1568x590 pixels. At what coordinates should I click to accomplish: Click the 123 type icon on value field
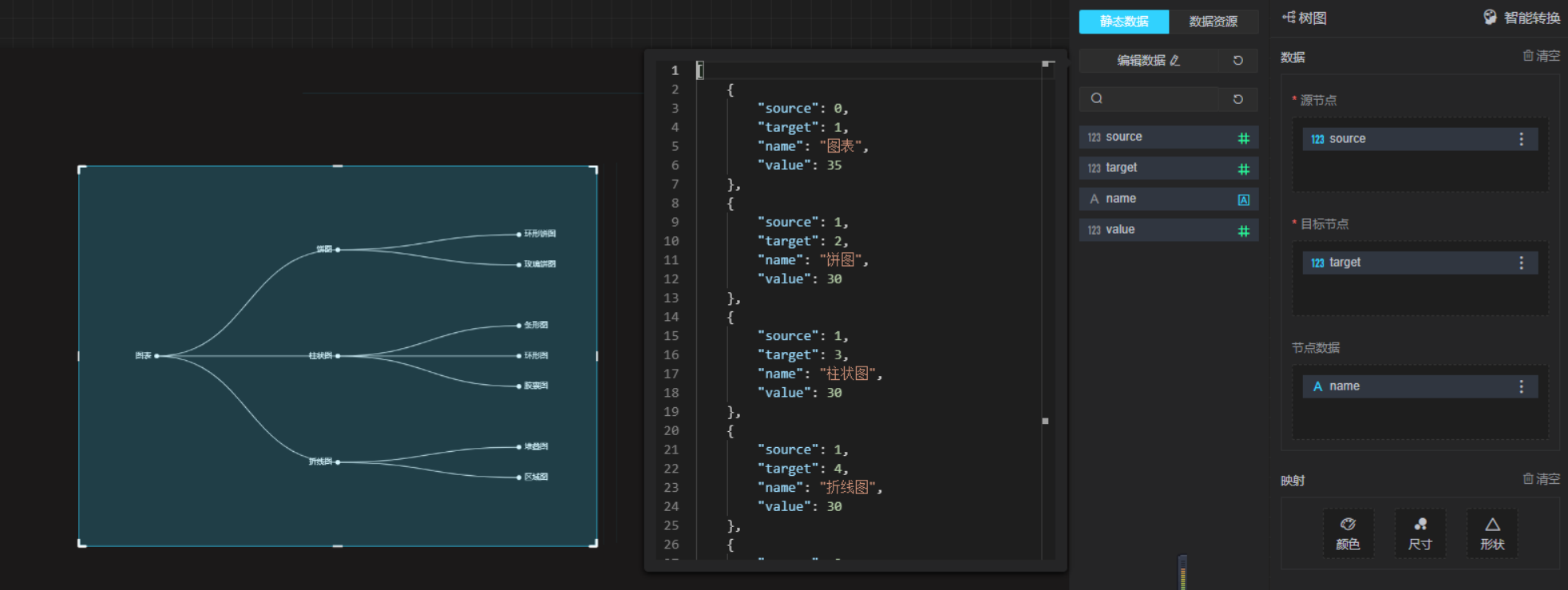click(x=1094, y=230)
